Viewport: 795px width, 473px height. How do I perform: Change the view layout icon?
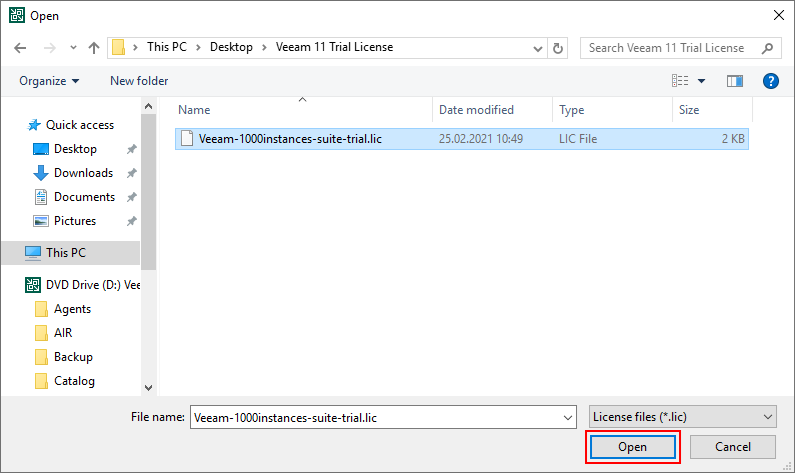click(680, 81)
